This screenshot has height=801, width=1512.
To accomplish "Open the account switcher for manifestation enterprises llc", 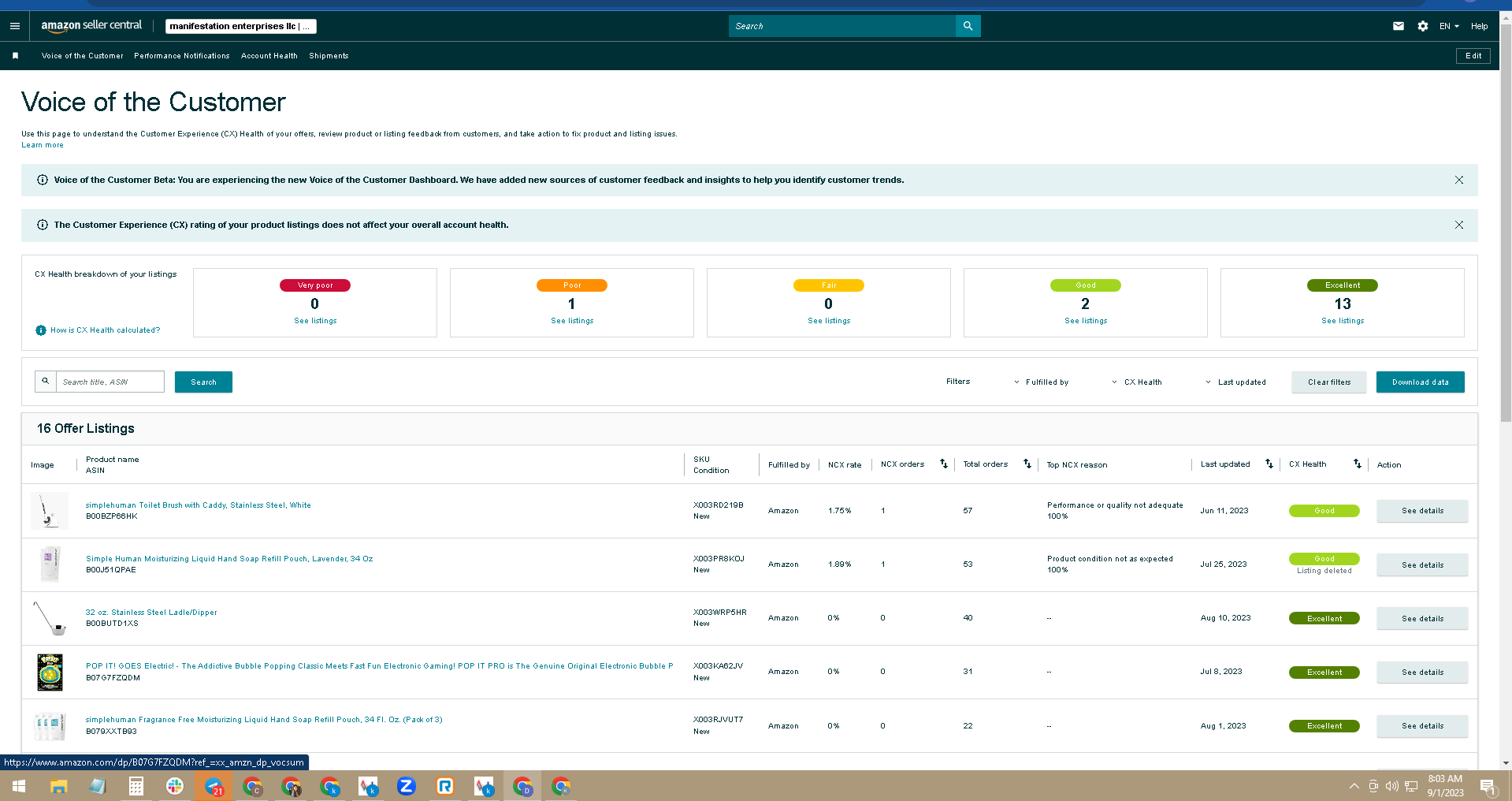I will 240,26.
